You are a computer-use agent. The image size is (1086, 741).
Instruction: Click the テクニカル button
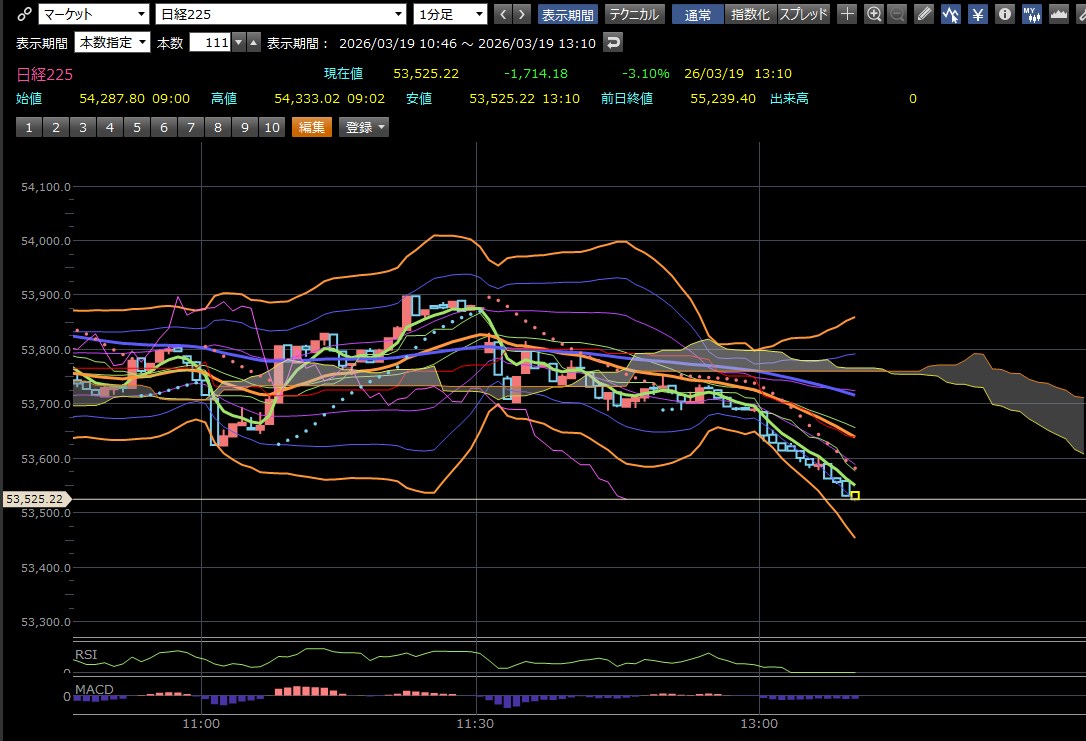[634, 14]
